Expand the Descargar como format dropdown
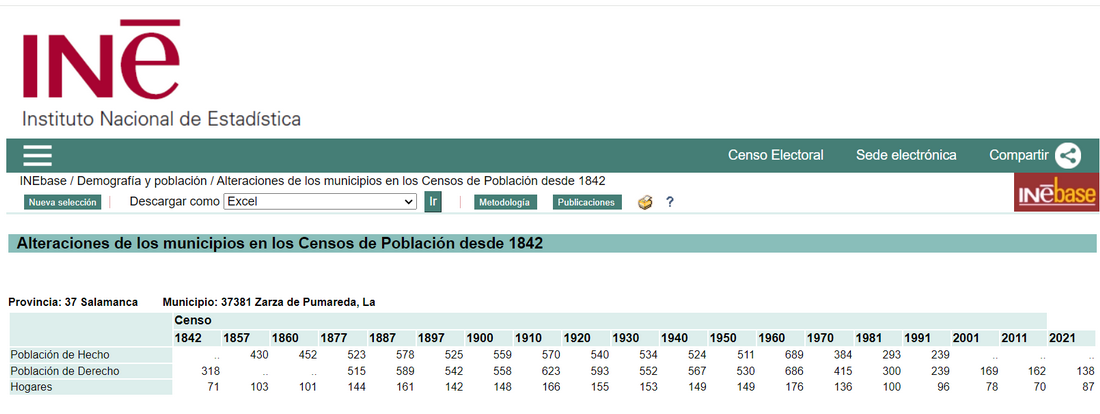The image size is (1100, 414). (319, 202)
